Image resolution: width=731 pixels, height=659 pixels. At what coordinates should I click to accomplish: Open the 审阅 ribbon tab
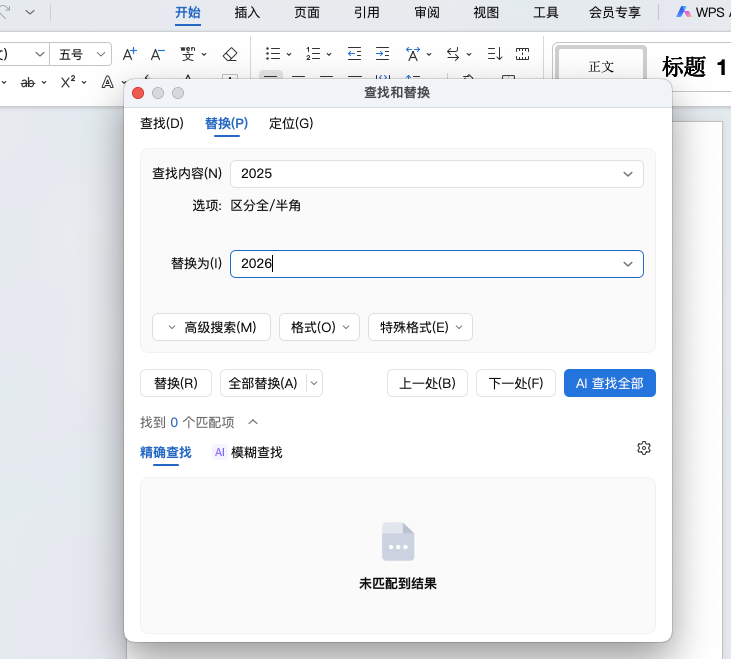point(427,12)
